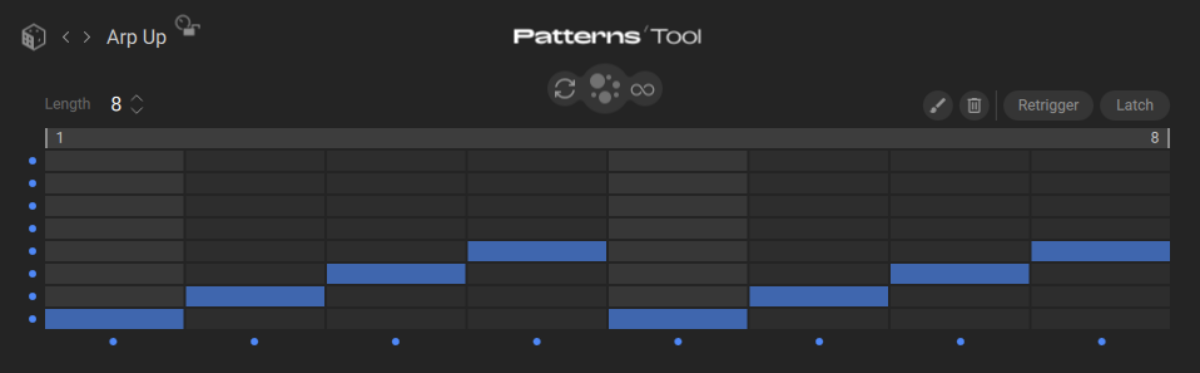The width and height of the screenshot is (1200, 373).
Task: Decrease Length with the down stepper arrow
Action: coord(137,109)
